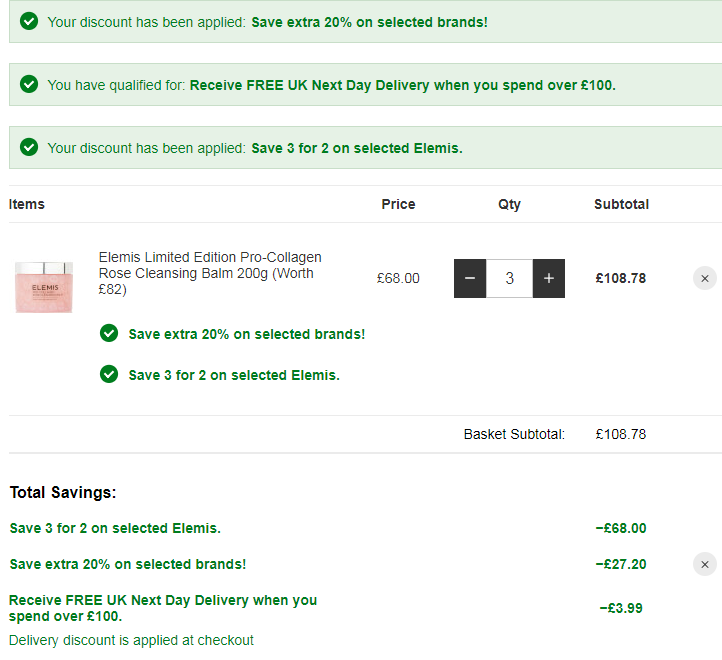This screenshot has width=722, height=660.
Task: Click 'Delivery discount is applied at checkout' note
Action: click(131, 640)
